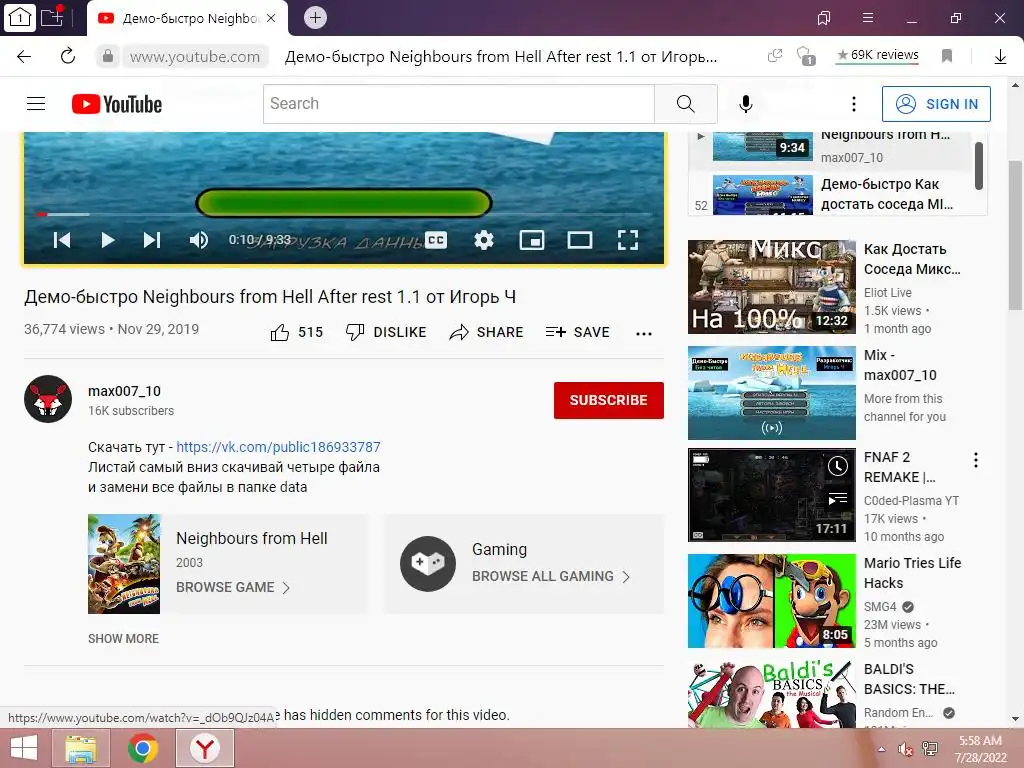
Task: Open Mix - max007_10 playlist
Action: 771,392
